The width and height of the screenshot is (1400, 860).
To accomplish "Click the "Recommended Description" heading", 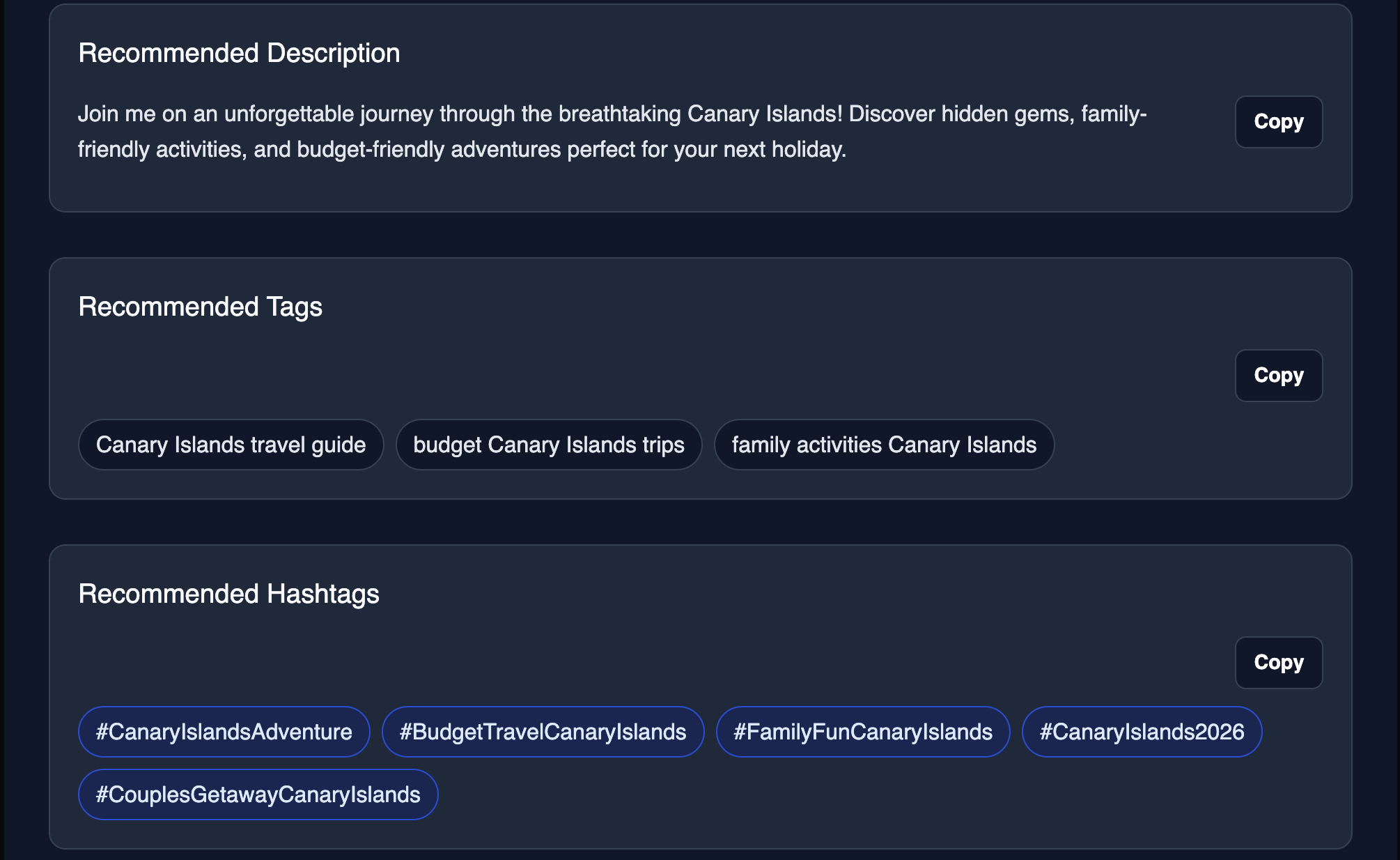I will (240, 52).
